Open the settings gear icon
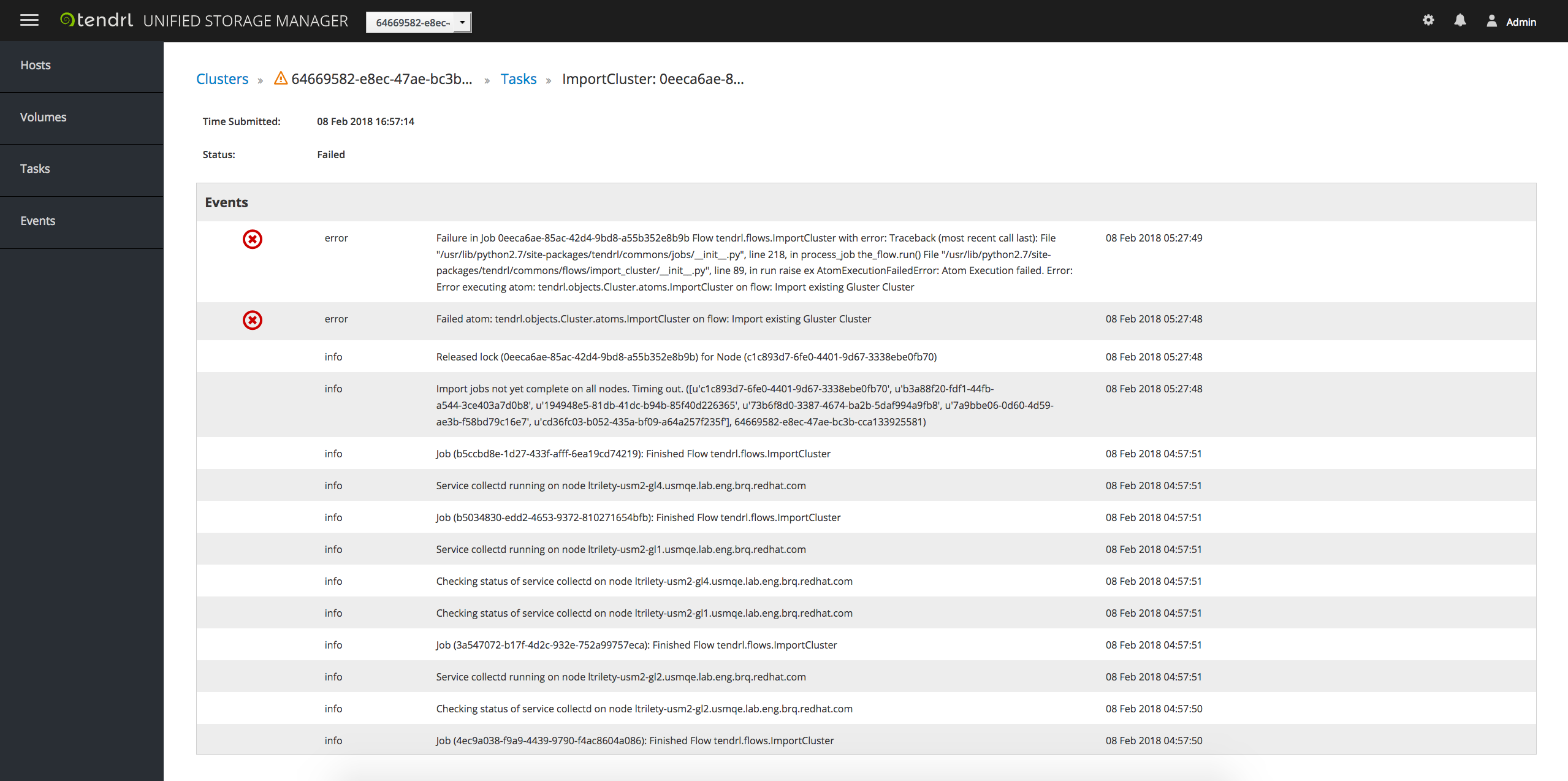 pyautogui.click(x=1428, y=20)
